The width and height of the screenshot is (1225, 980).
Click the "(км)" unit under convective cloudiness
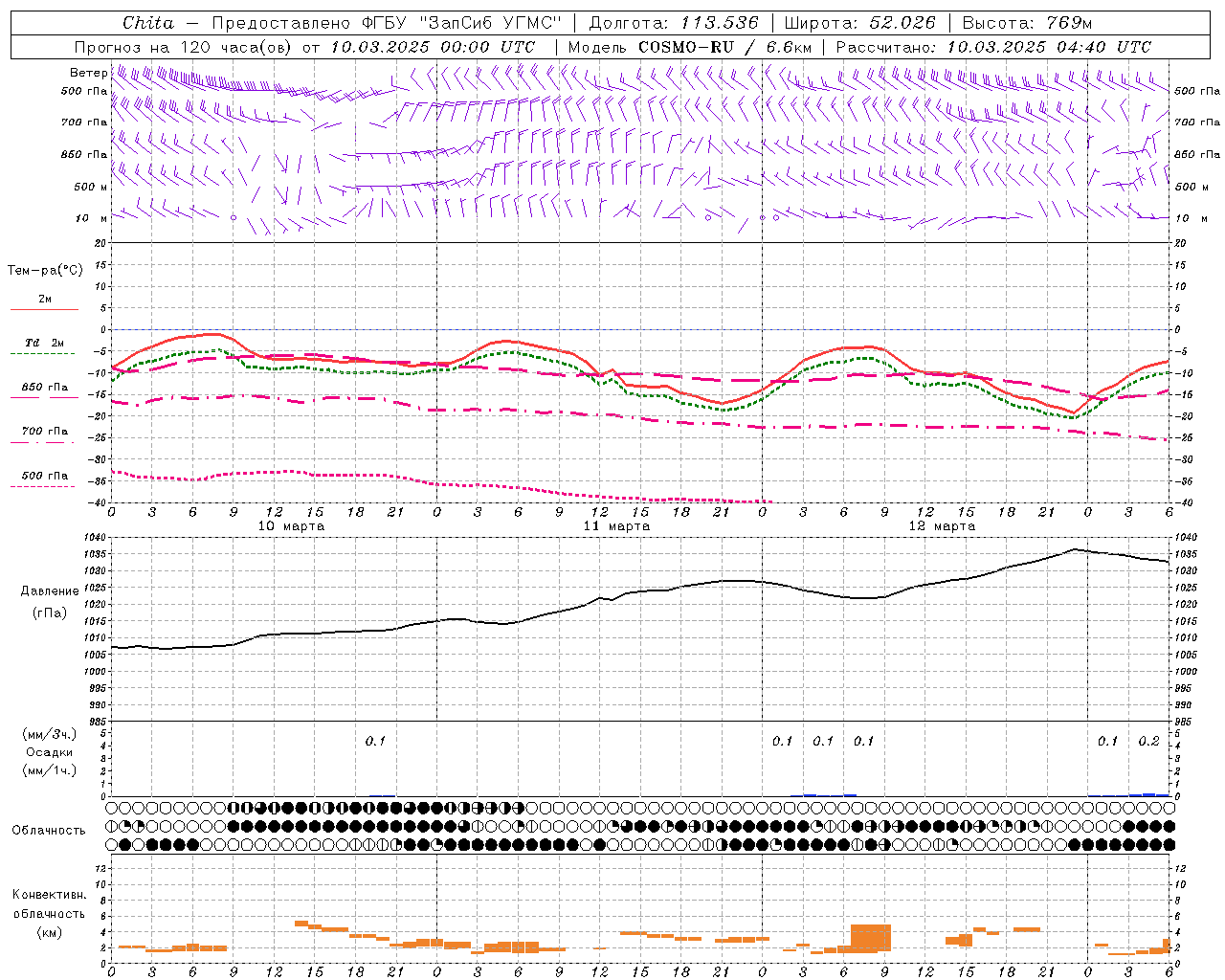[x=49, y=932]
